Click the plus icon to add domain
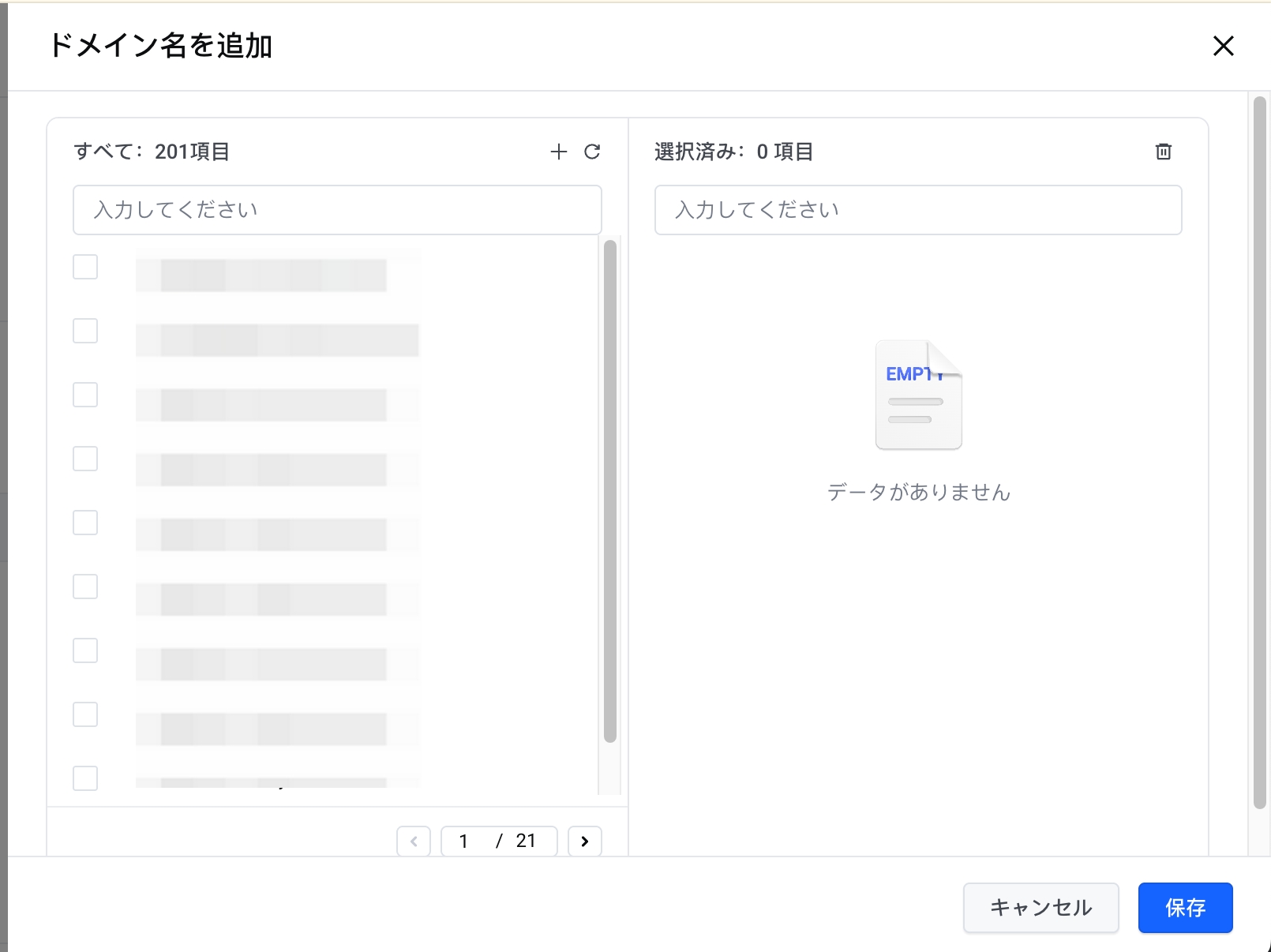This screenshot has height=952, width=1271. [559, 152]
